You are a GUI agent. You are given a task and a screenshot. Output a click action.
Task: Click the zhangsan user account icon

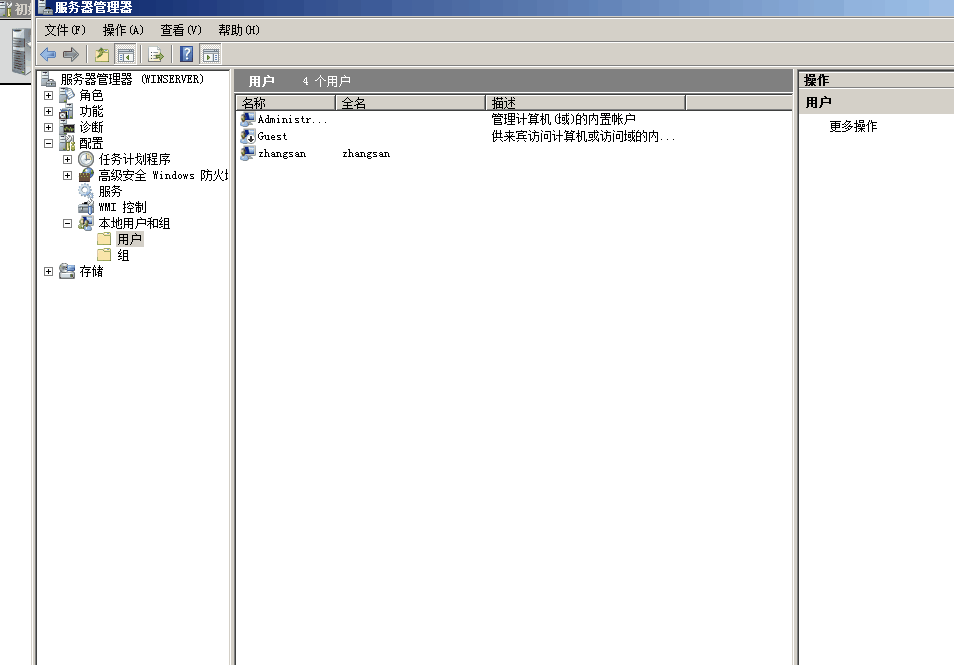(x=248, y=153)
